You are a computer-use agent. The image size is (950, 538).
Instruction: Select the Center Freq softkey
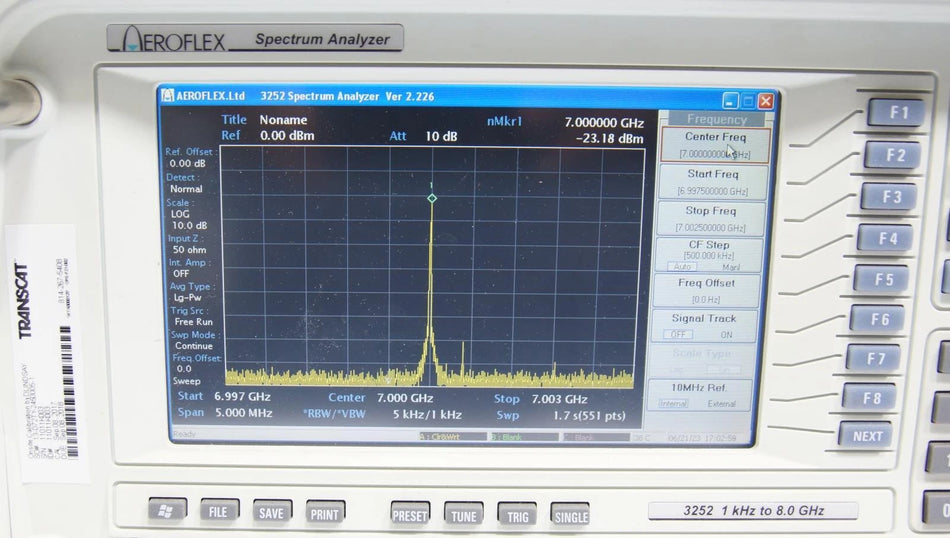(715, 145)
